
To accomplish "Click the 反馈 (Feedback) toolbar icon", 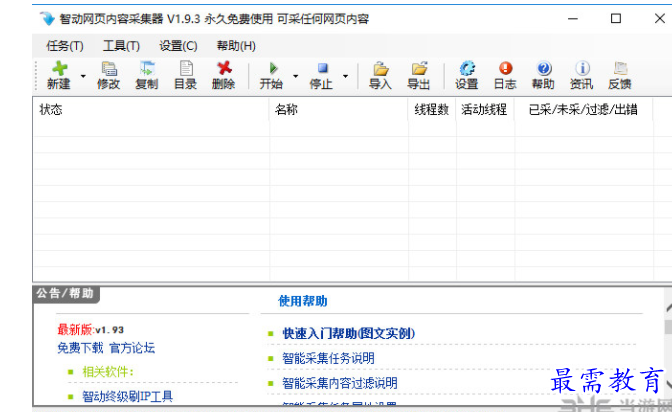I will [x=620, y=75].
